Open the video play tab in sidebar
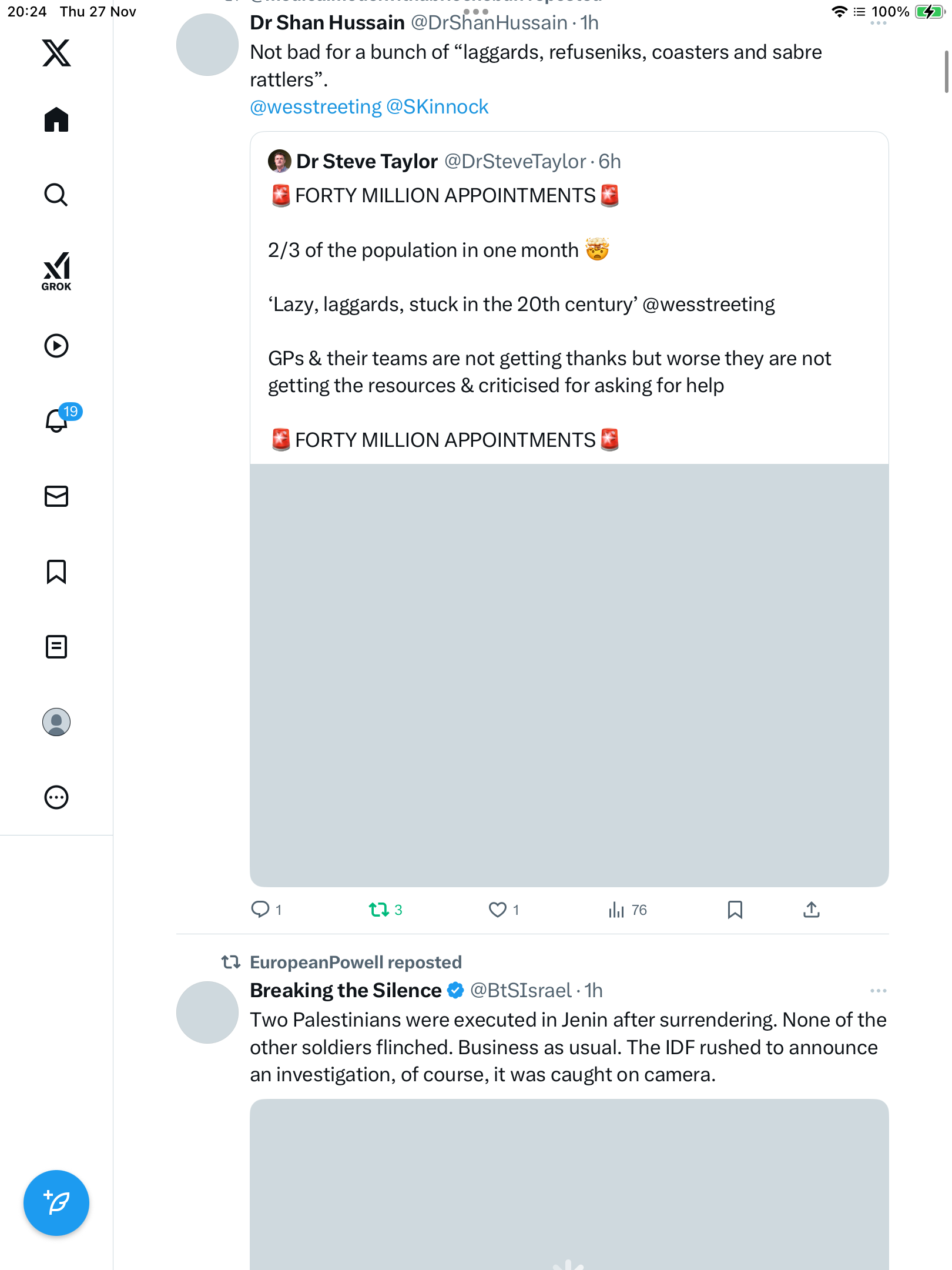Image resolution: width=952 pixels, height=1270 pixels. tap(56, 346)
